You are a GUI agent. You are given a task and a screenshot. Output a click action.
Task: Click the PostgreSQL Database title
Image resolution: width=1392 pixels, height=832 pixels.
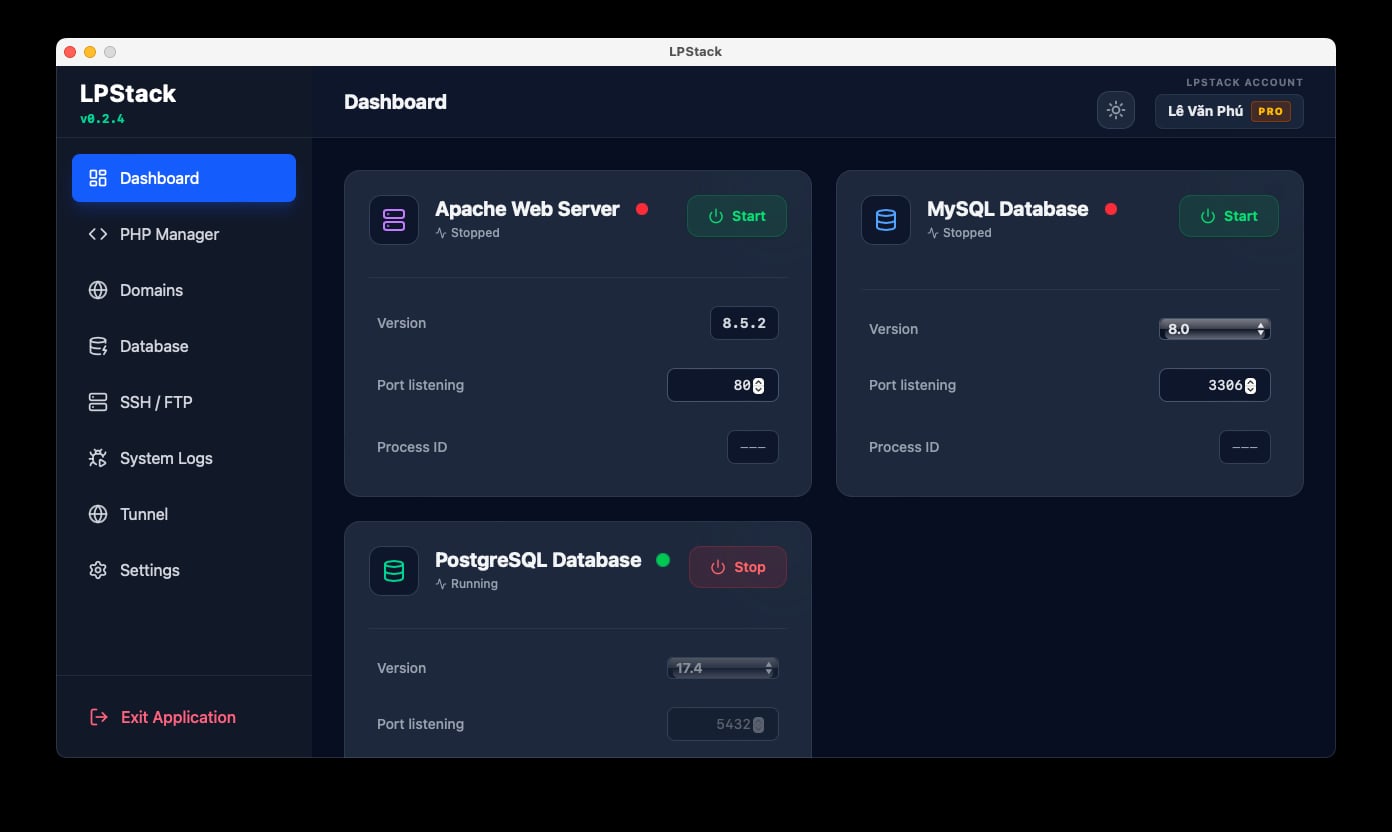point(538,560)
